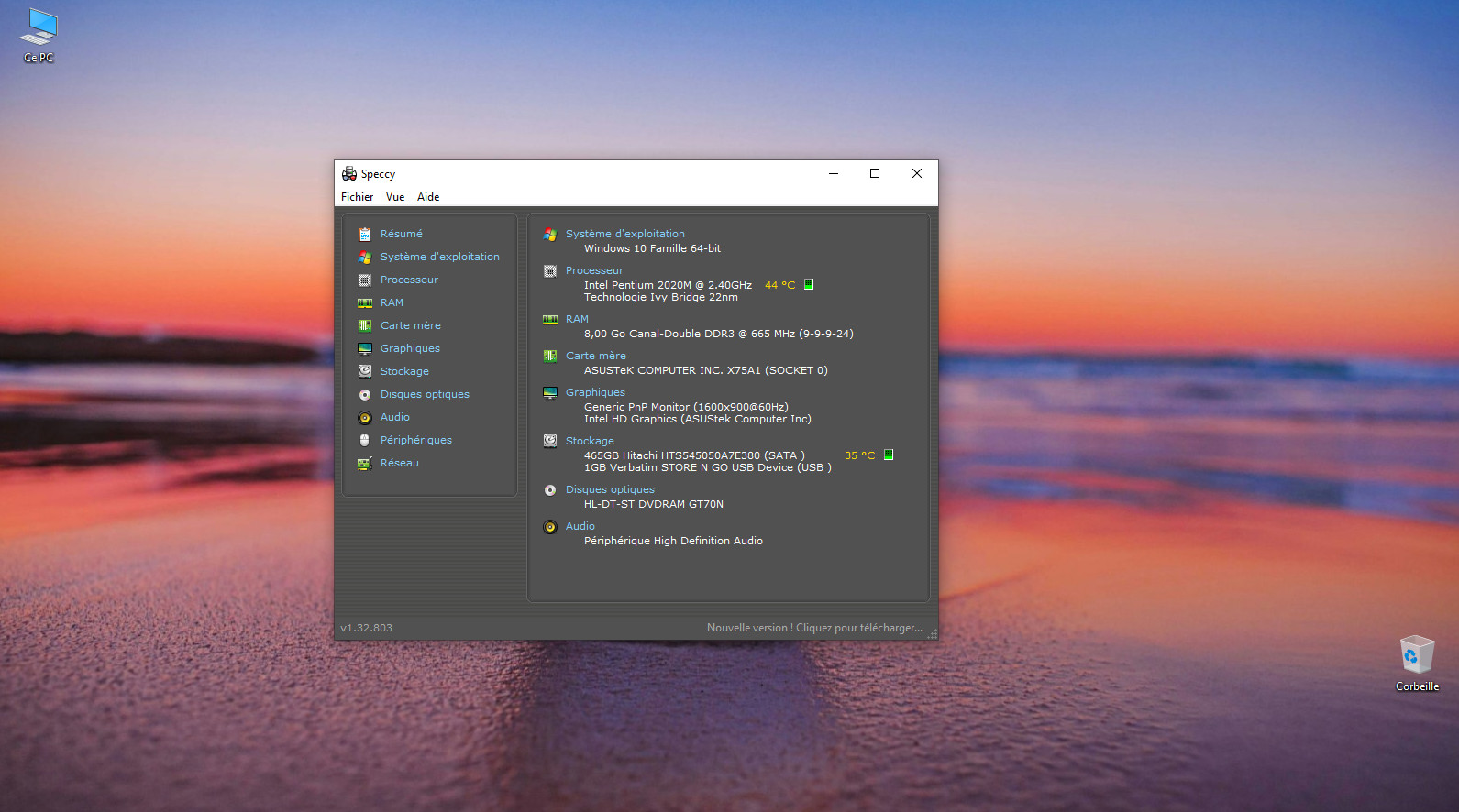Select the Corbeille recycle bin icon
The width and height of the screenshot is (1459, 812).
coord(1417,664)
